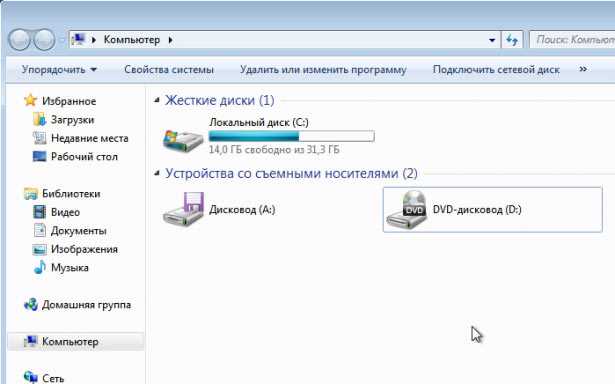This screenshot has height=384, width=615.
Task: Click the arrow before Компьютер in breadcrumb
Action: pos(93,40)
